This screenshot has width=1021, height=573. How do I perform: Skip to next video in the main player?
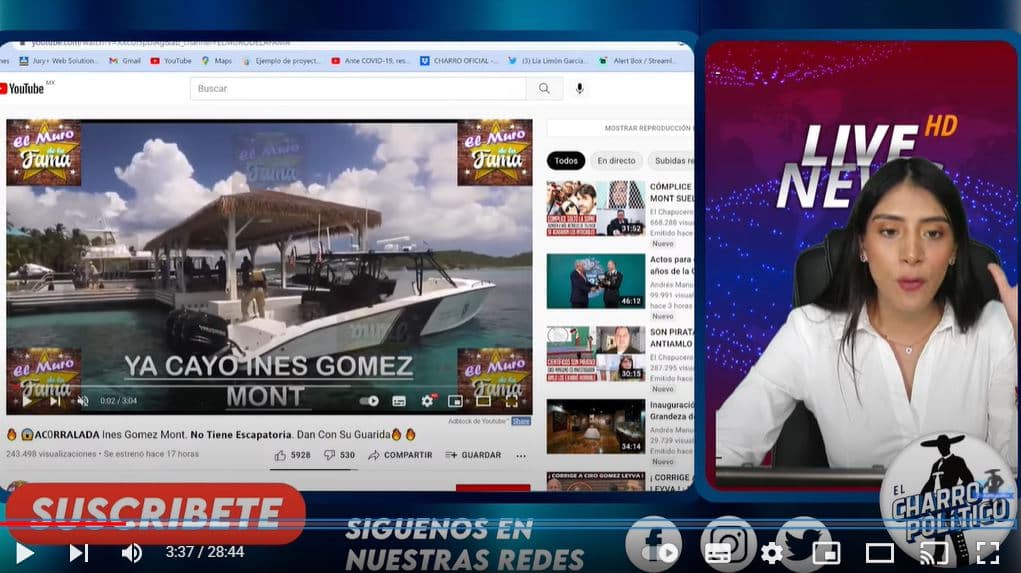tap(79, 553)
